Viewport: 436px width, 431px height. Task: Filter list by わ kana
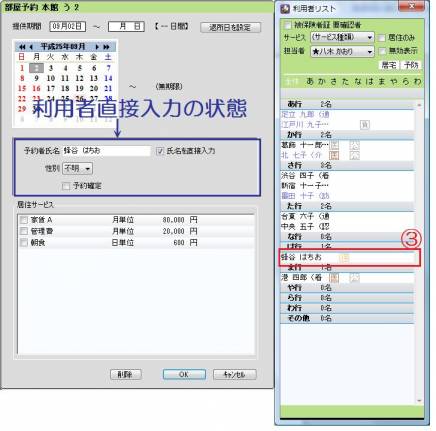(x=417, y=81)
